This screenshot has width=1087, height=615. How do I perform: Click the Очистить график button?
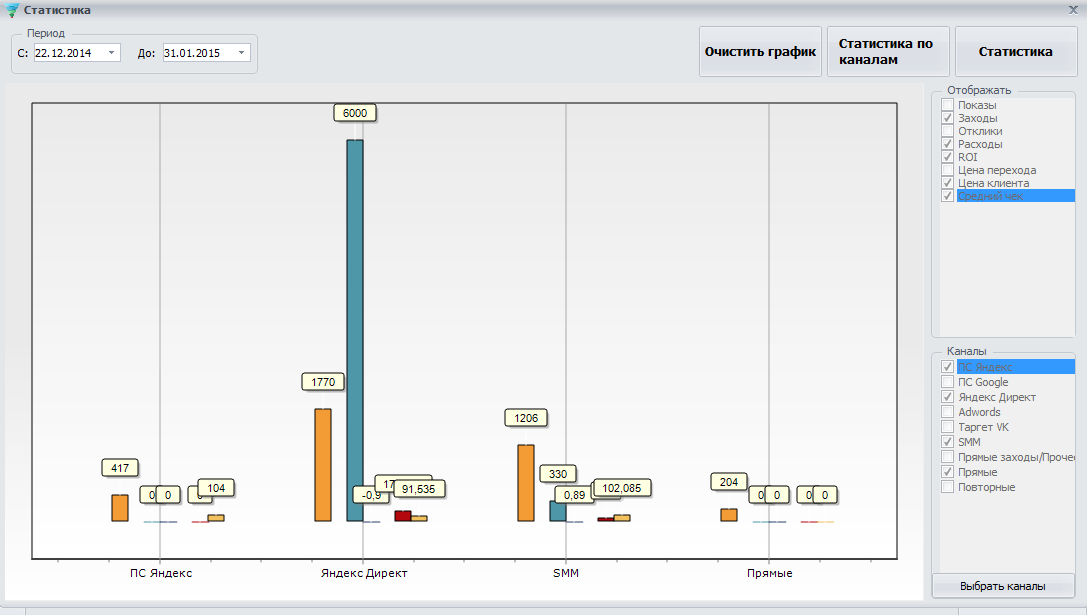pos(760,51)
